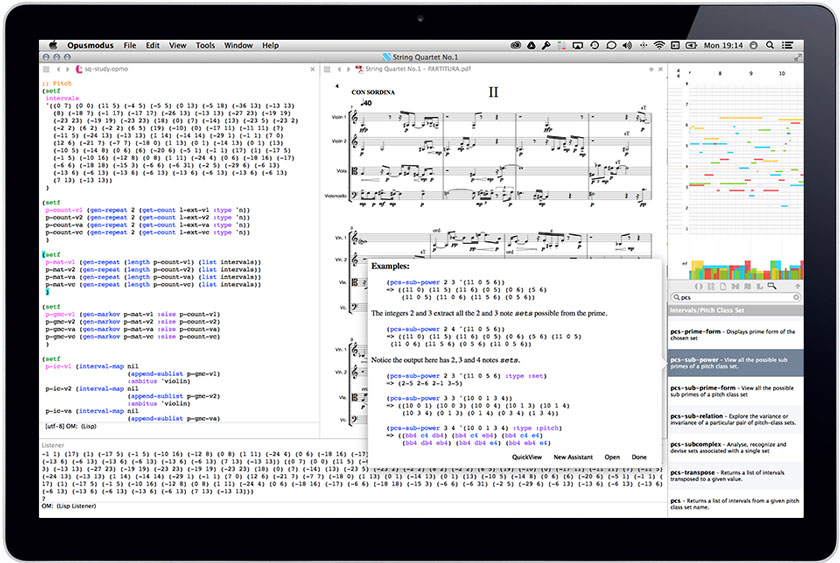
Task: Select pcs-transpose in results list
Action: (736, 476)
